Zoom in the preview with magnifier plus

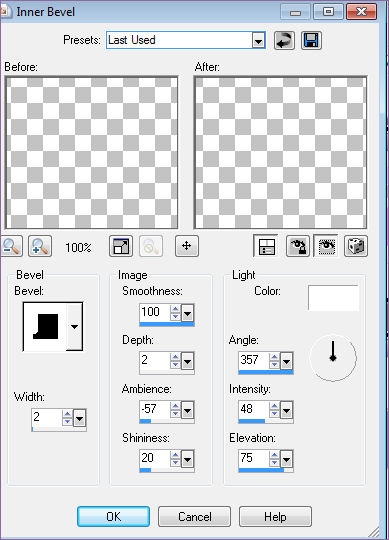40,246
